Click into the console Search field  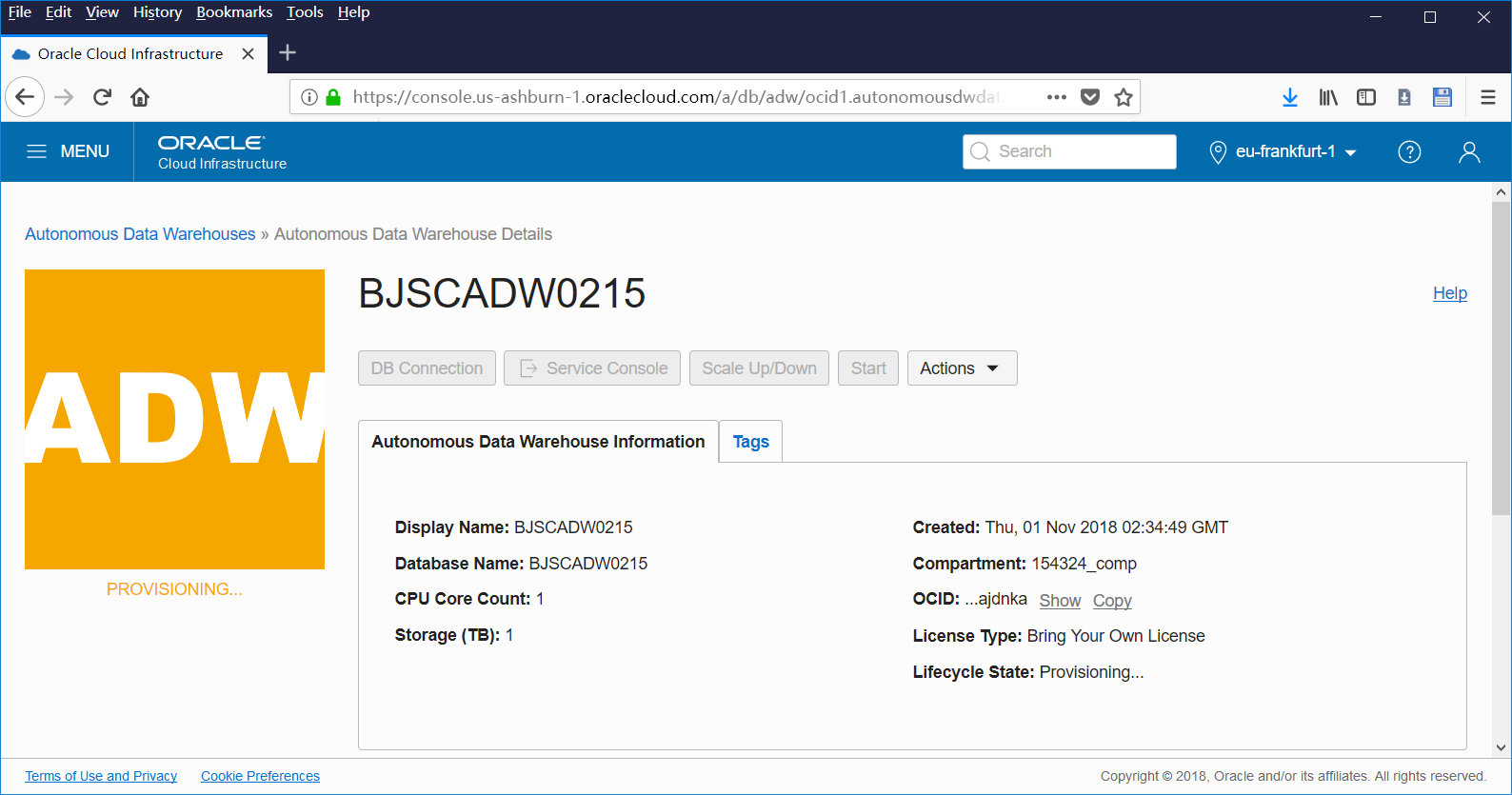tap(1070, 151)
